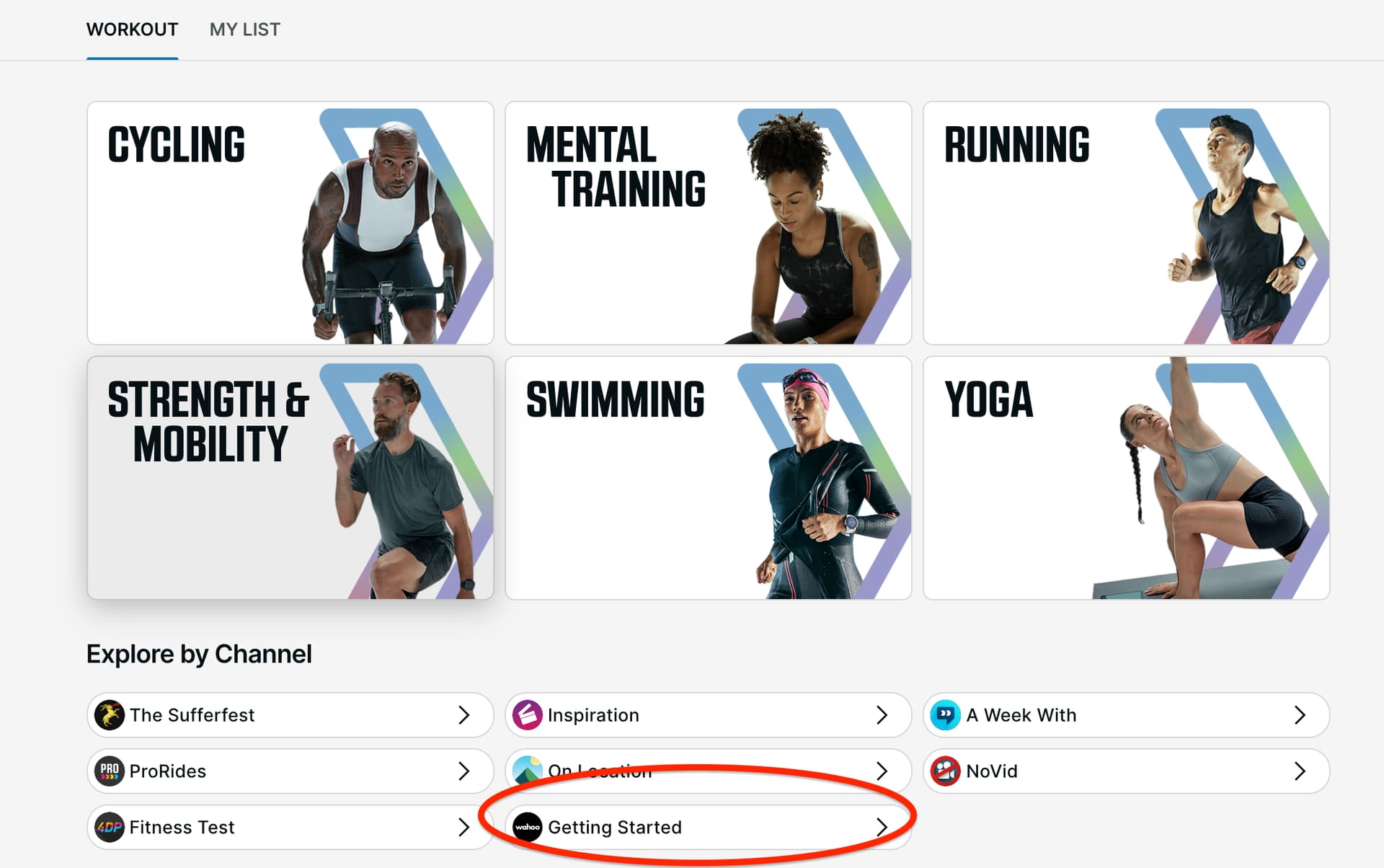Expand A Week With chevron
This screenshot has width=1384, height=868.
tap(1300, 715)
